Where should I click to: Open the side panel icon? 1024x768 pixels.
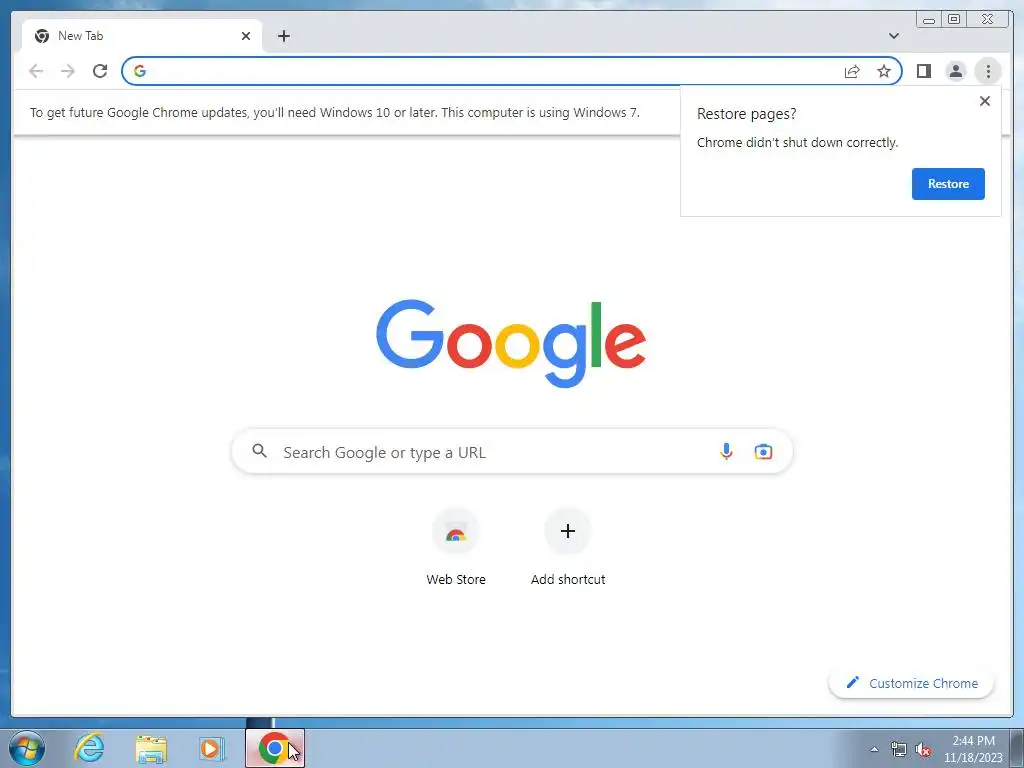[x=923, y=71]
